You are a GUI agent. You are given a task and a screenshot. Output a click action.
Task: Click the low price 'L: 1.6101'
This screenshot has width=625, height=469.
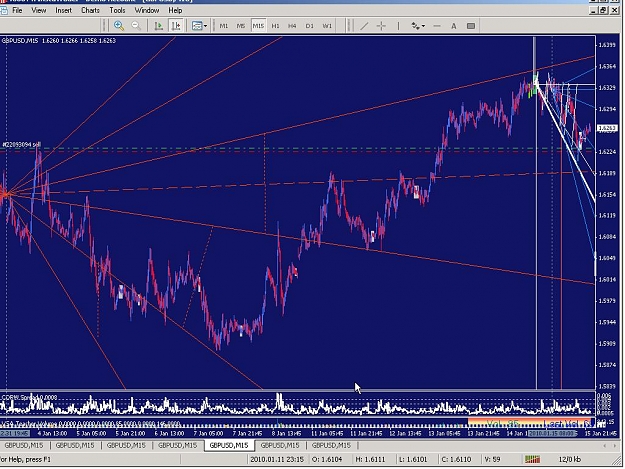point(413,459)
